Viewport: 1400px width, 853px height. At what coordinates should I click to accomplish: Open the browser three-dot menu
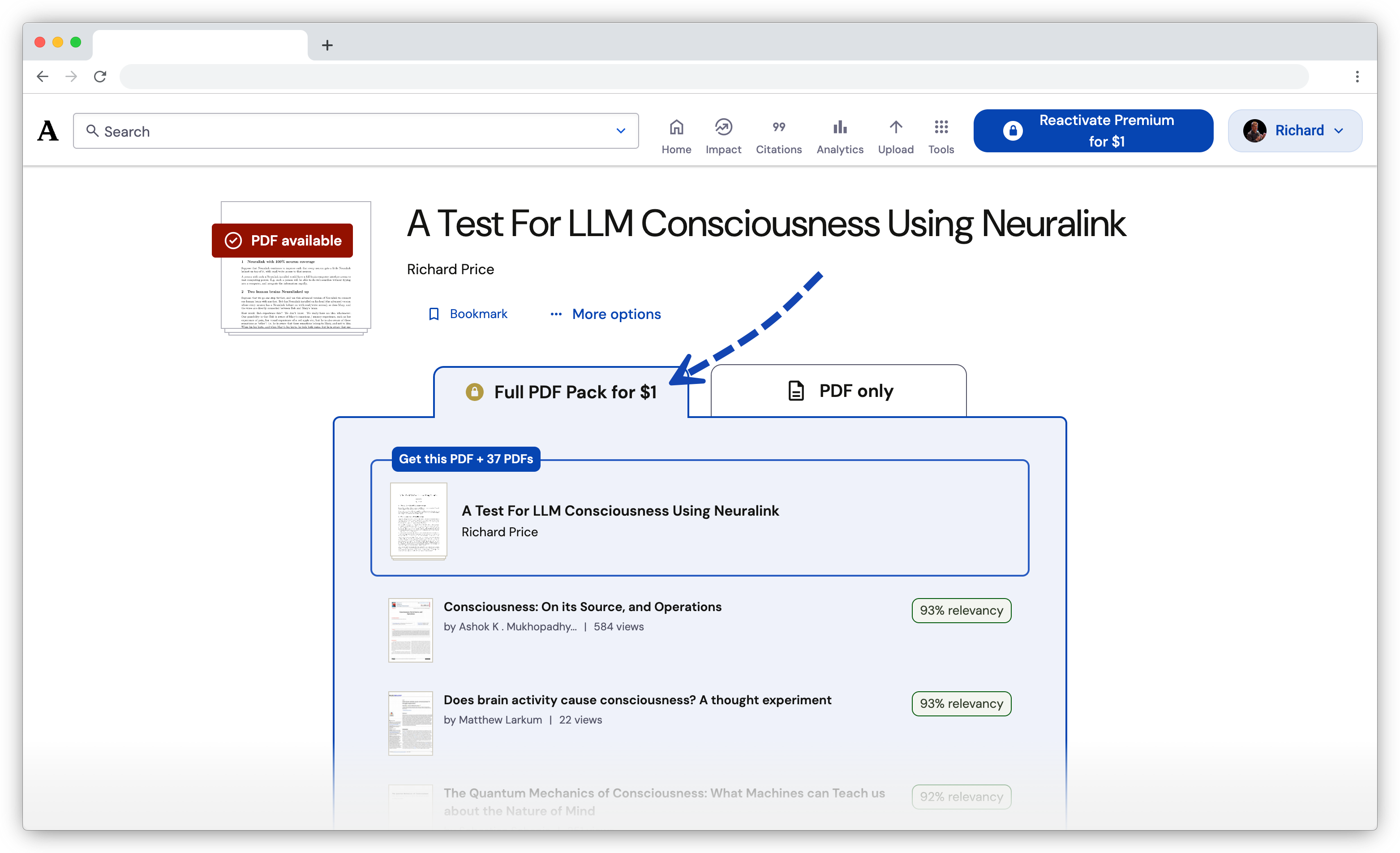(1357, 76)
